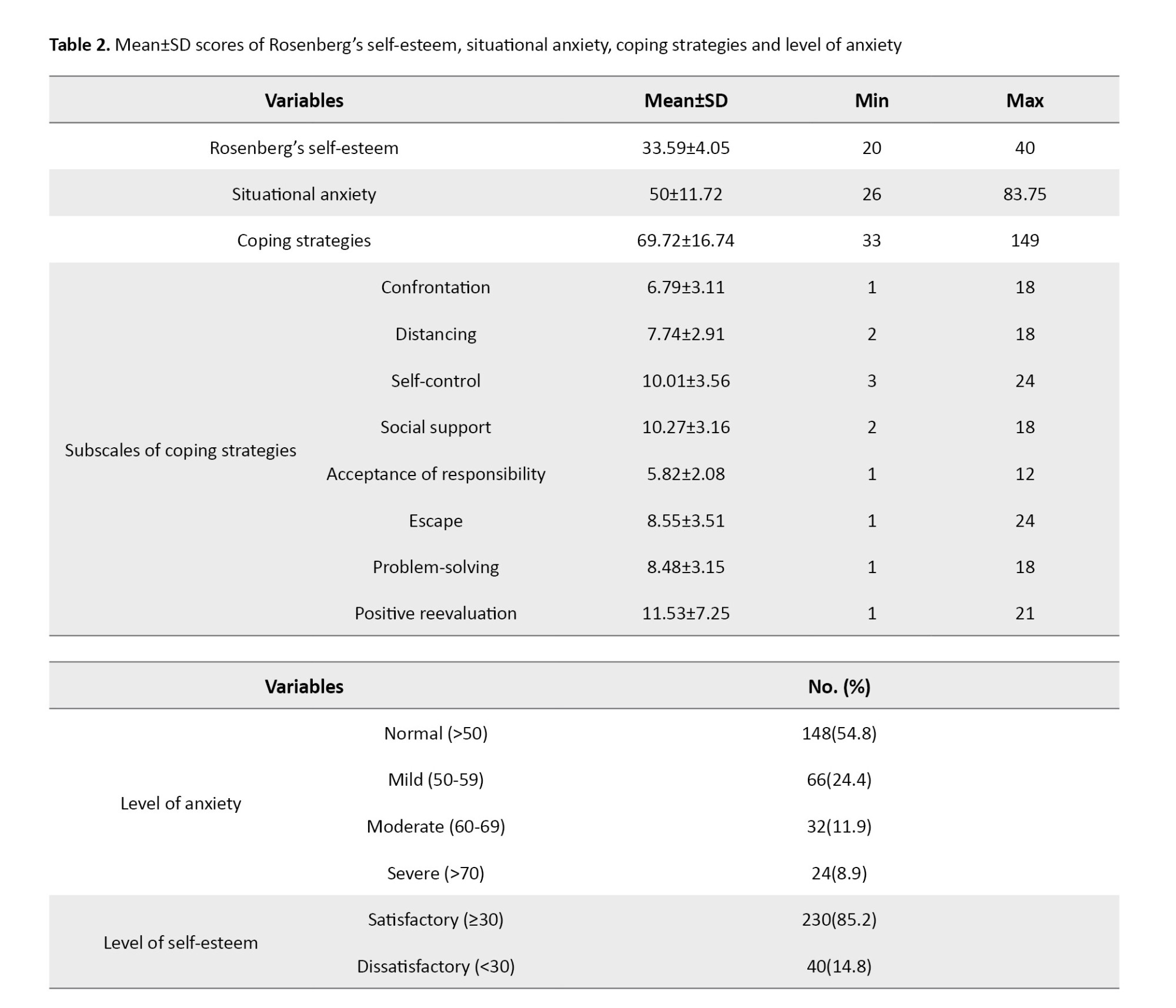1176x1008 pixels.
Task: Select the Moderate (60-69) anxiety row
Action: pos(435,826)
